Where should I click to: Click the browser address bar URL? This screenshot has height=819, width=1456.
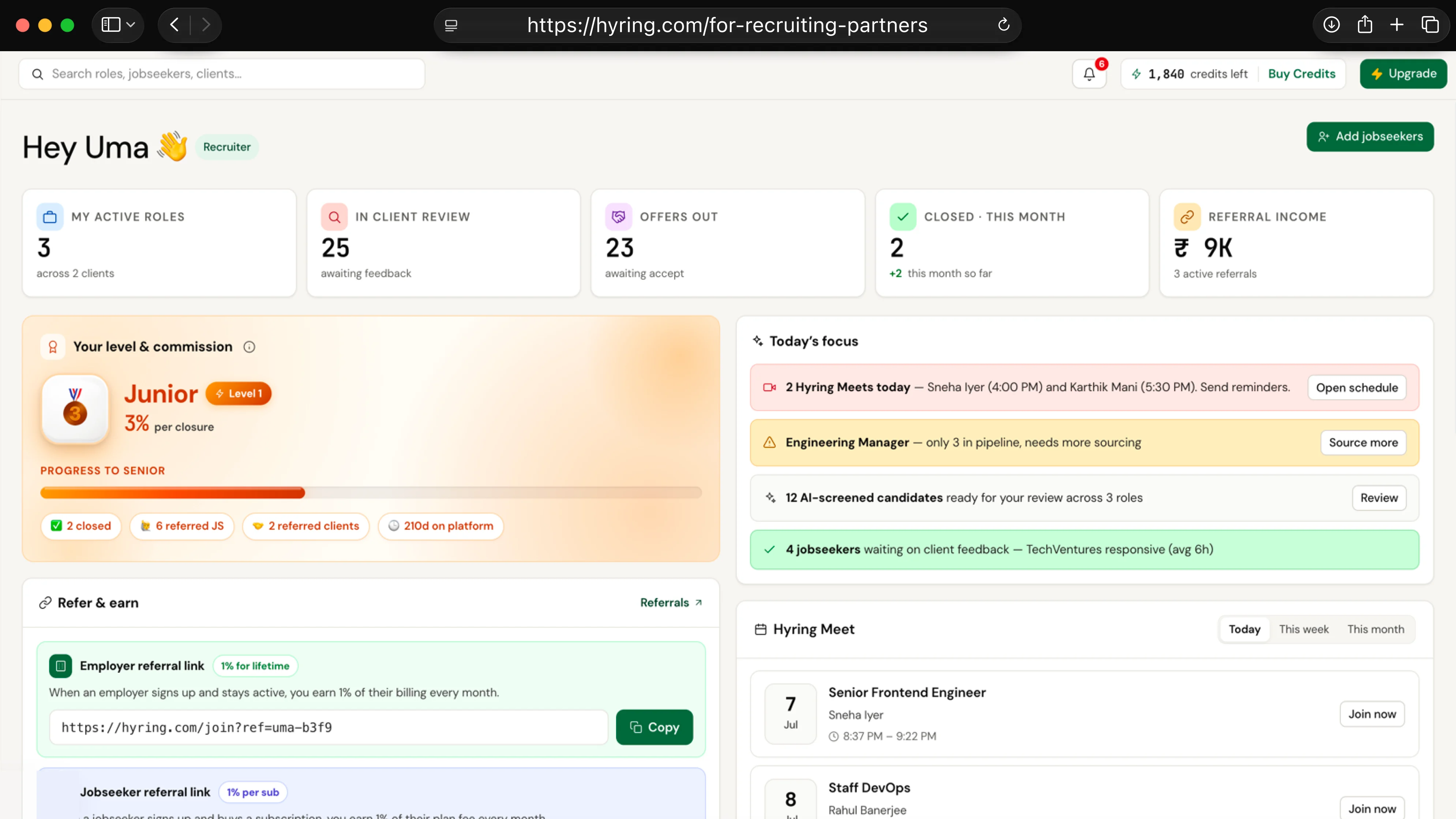pos(727,25)
